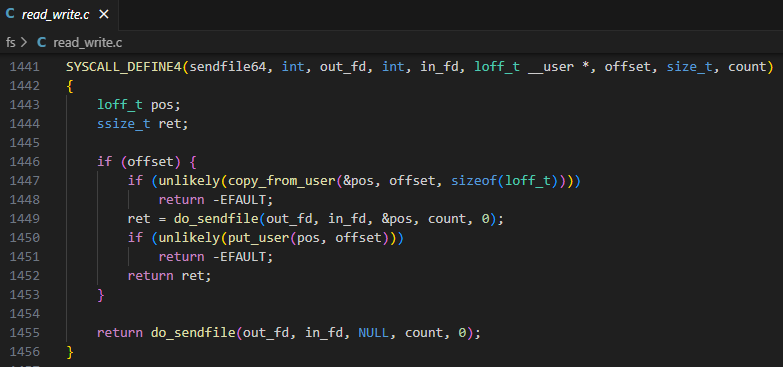
Task: Click do_sendfile call on line 1449
Action: 216,219
